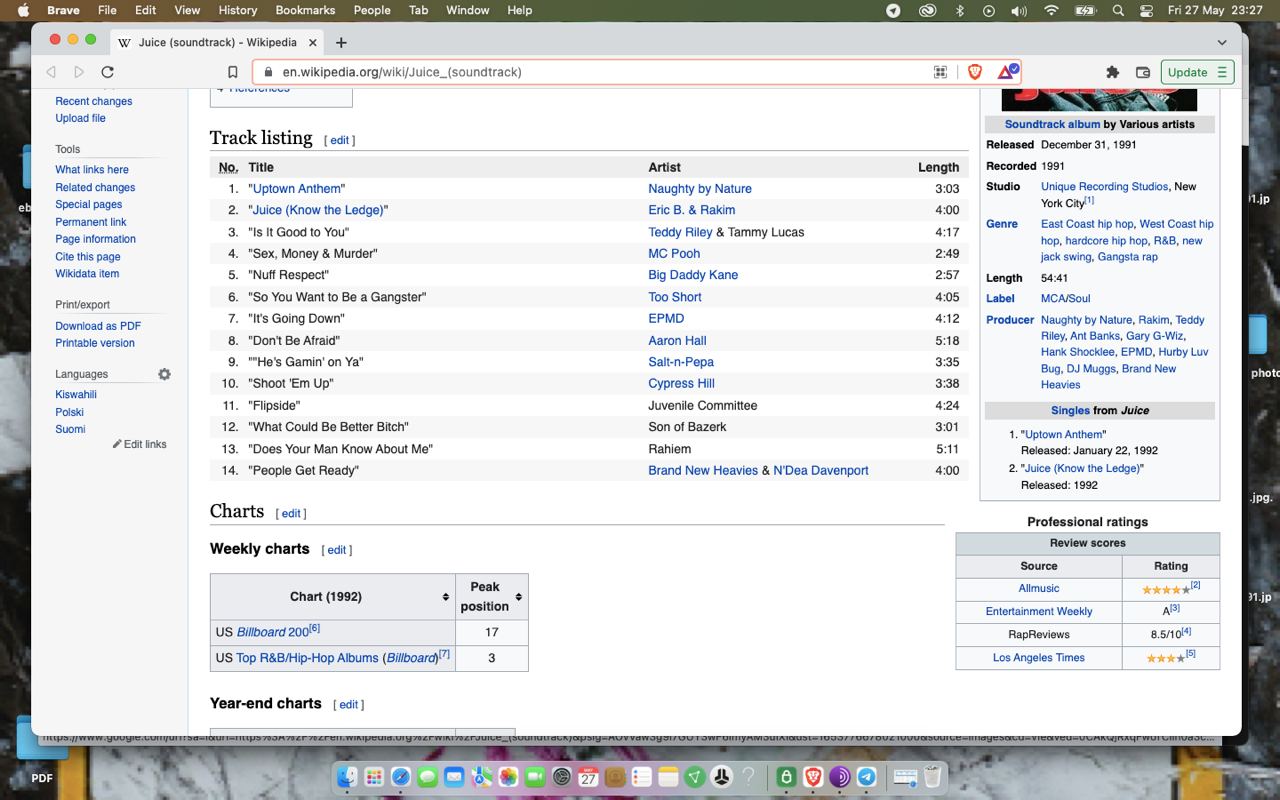Open the View menu
The height and width of the screenshot is (800, 1280).
(x=187, y=10)
